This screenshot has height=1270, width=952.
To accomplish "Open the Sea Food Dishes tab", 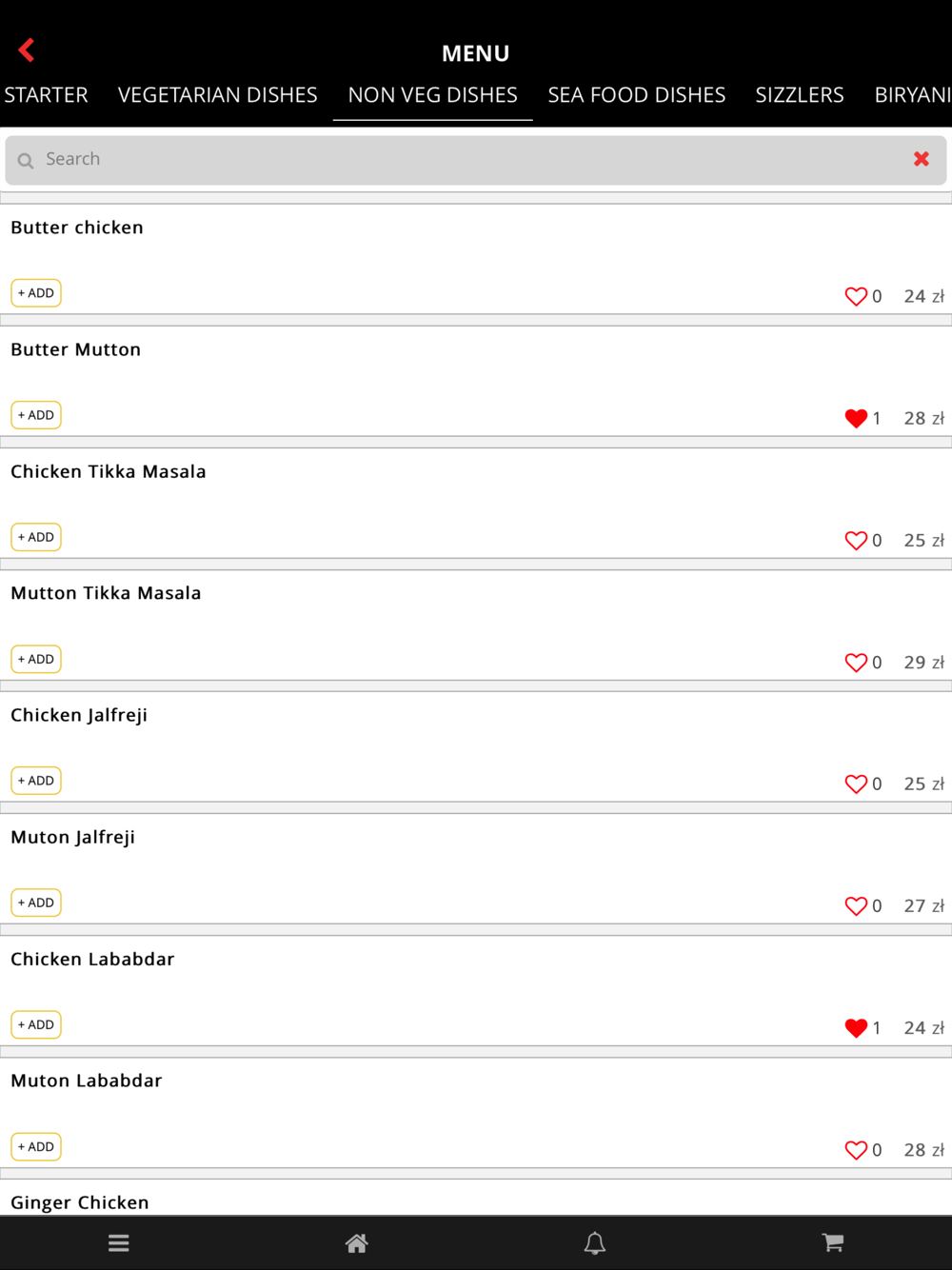I will pos(637,95).
